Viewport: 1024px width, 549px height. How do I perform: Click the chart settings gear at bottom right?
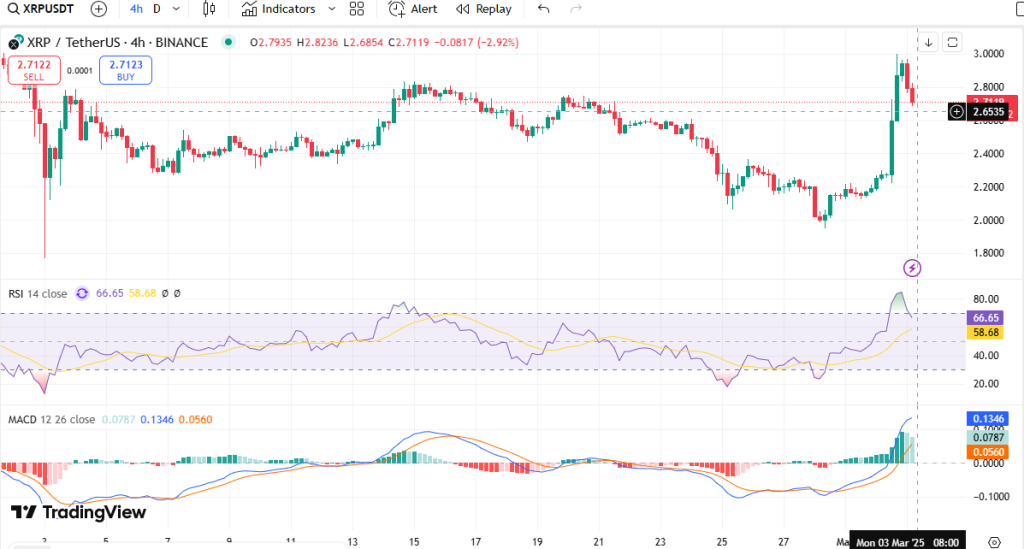point(994,540)
